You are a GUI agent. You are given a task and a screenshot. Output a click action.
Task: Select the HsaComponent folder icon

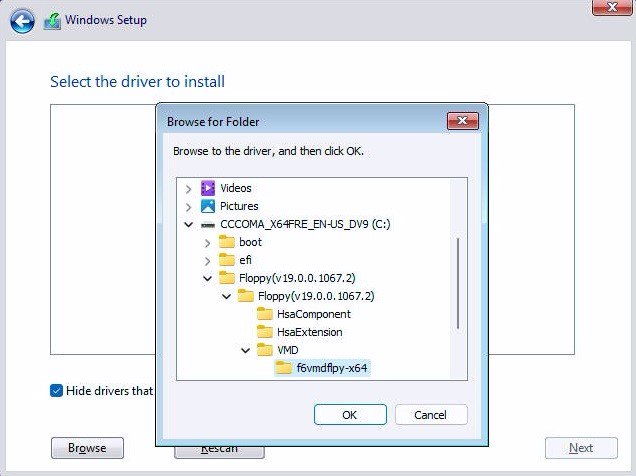point(265,314)
